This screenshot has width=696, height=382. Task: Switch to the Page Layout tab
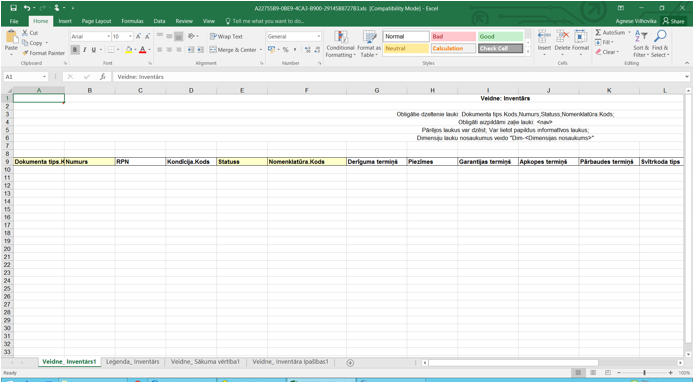[x=96, y=21]
